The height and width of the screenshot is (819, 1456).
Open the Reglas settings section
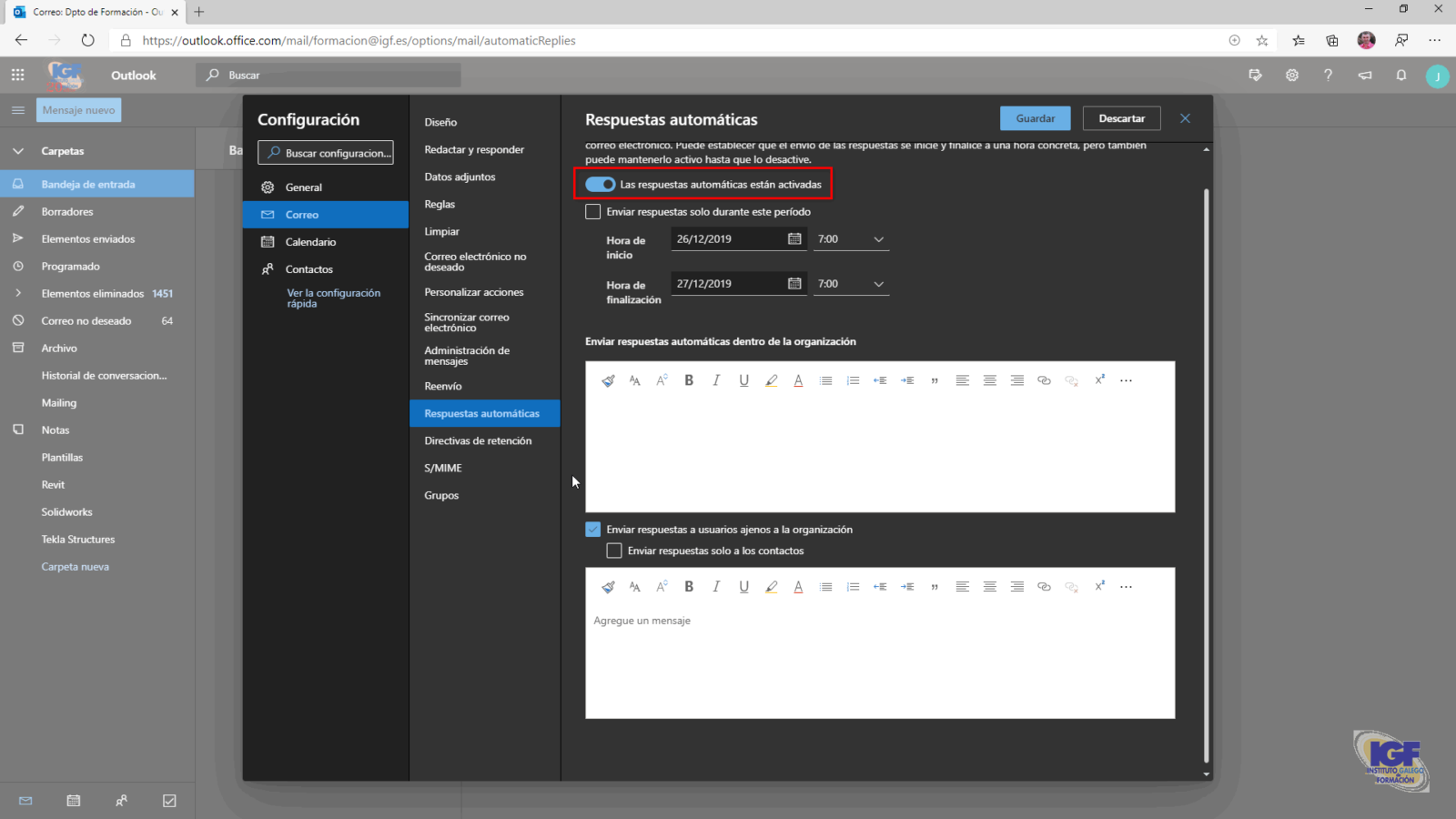pyautogui.click(x=440, y=205)
